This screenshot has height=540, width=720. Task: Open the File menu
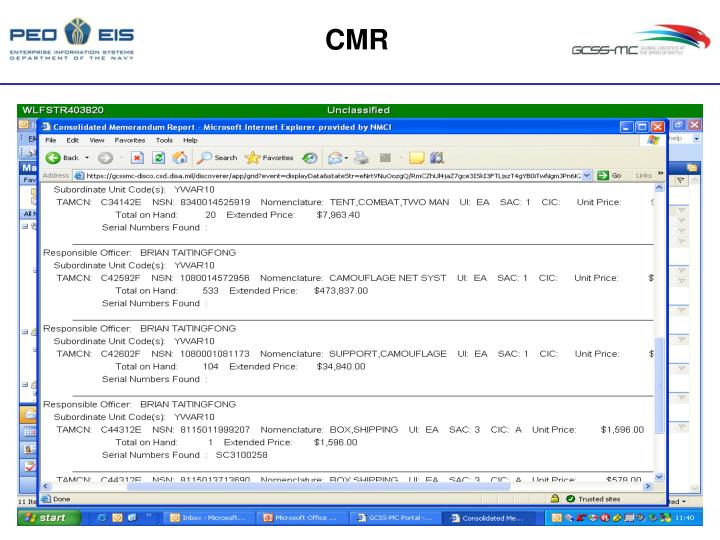[50, 139]
